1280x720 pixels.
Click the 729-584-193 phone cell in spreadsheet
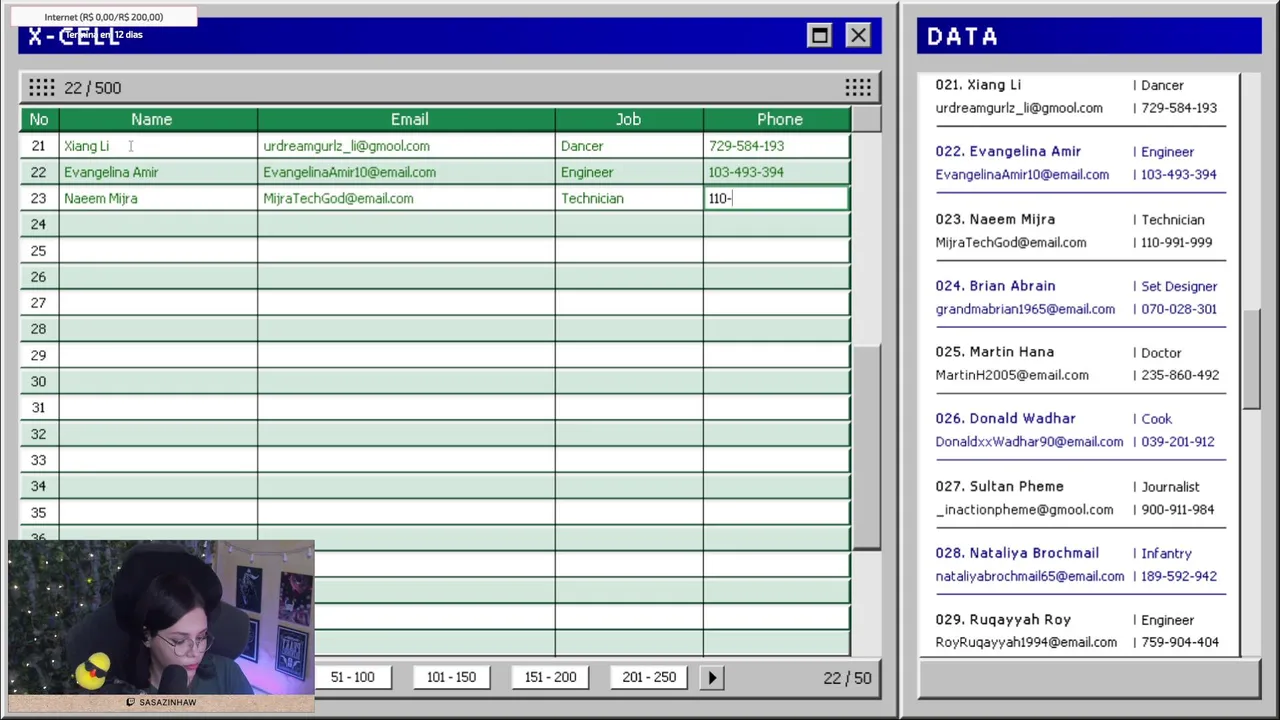coord(777,146)
